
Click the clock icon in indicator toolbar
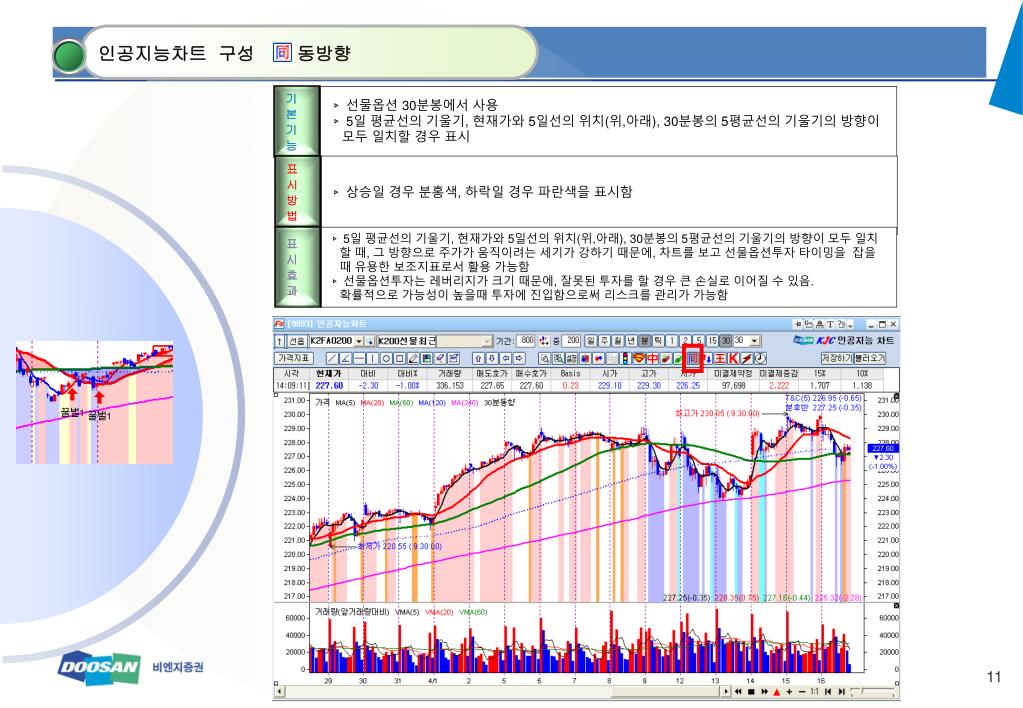(x=759, y=358)
